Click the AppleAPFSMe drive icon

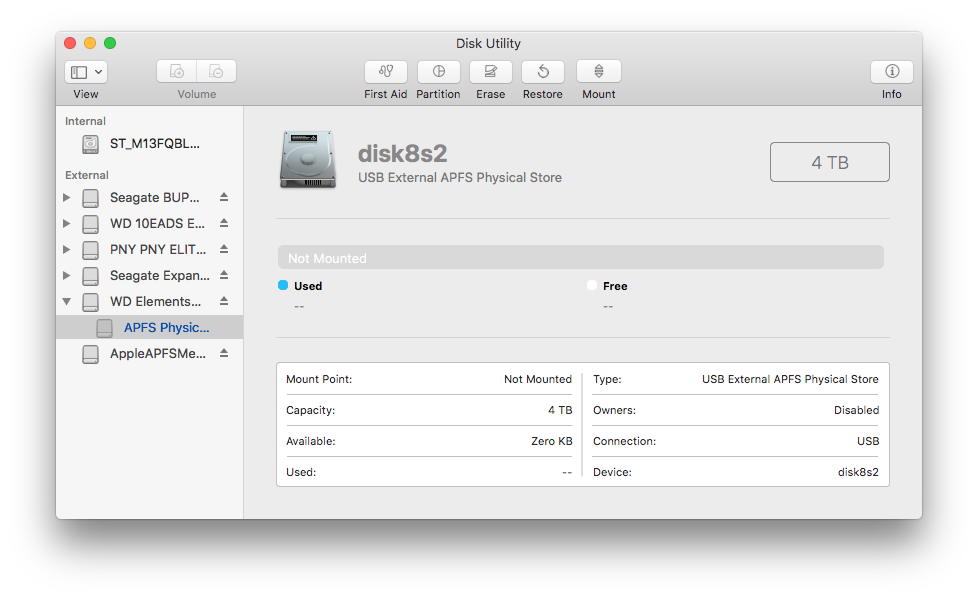(x=90, y=354)
